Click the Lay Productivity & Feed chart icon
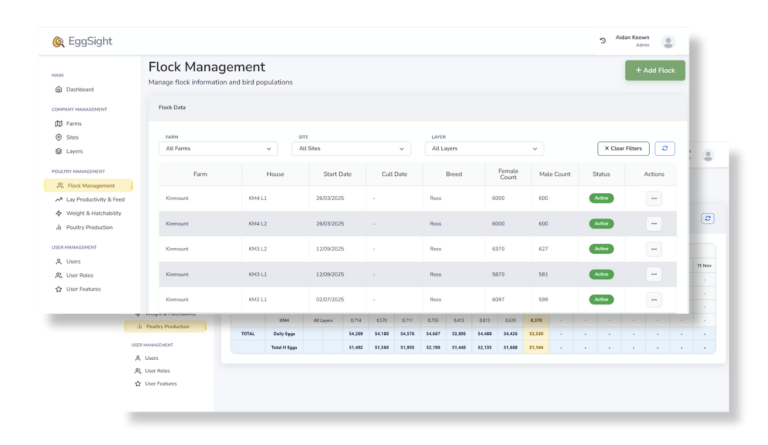 click(59, 199)
